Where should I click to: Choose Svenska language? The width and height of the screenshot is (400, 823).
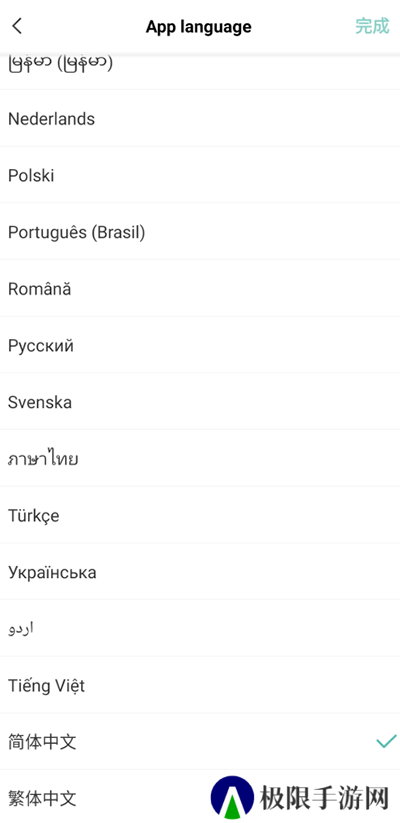(x=200, y=402)
